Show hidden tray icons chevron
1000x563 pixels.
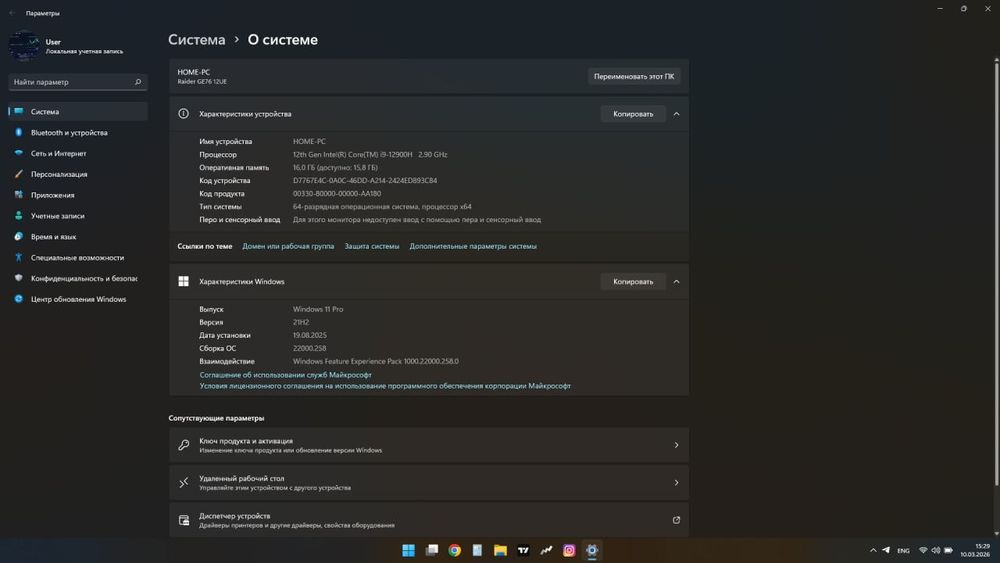point(873,550)
